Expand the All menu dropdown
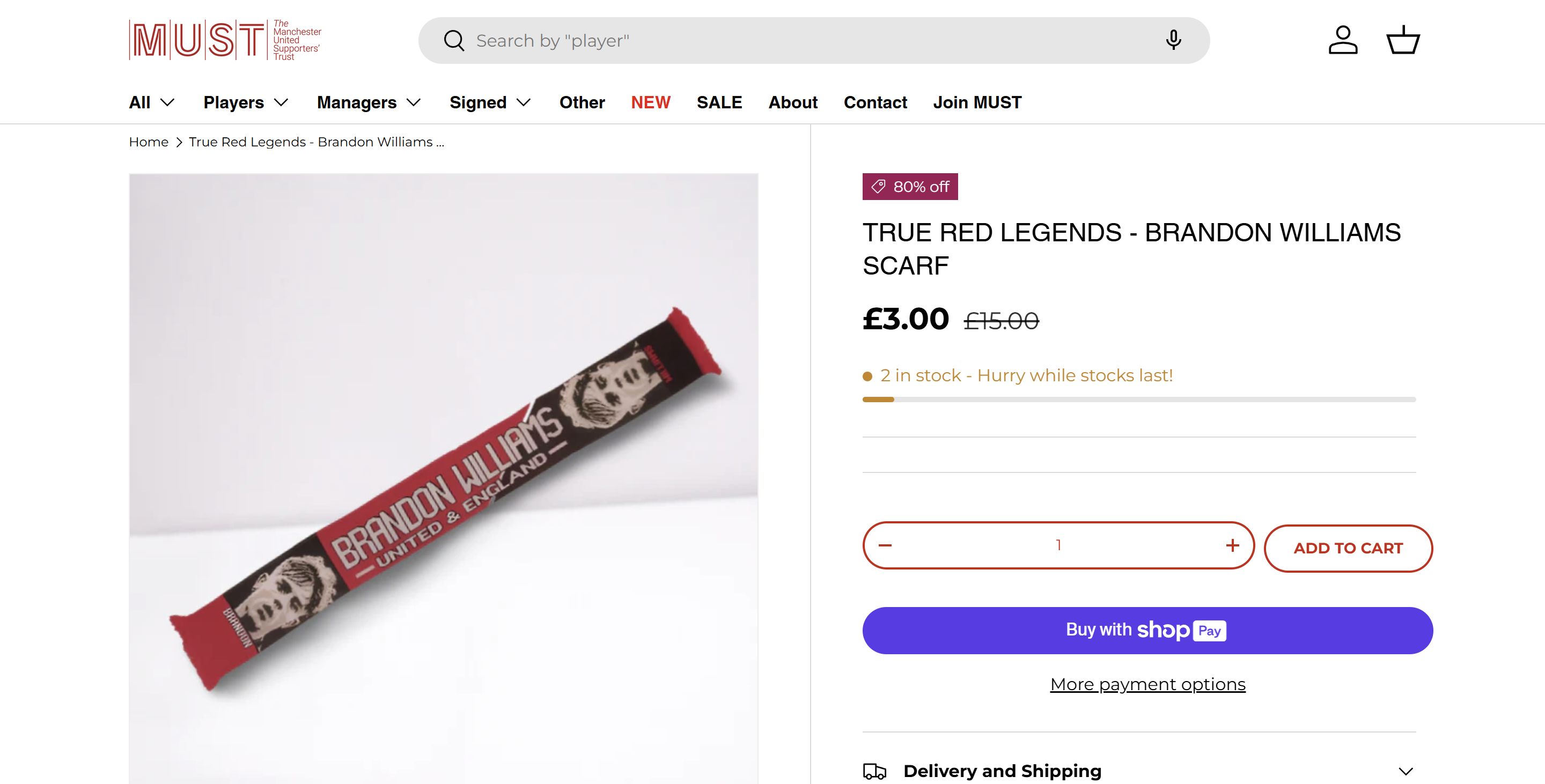This screenshot has height=784, width=1545. (x=152, y=102)
